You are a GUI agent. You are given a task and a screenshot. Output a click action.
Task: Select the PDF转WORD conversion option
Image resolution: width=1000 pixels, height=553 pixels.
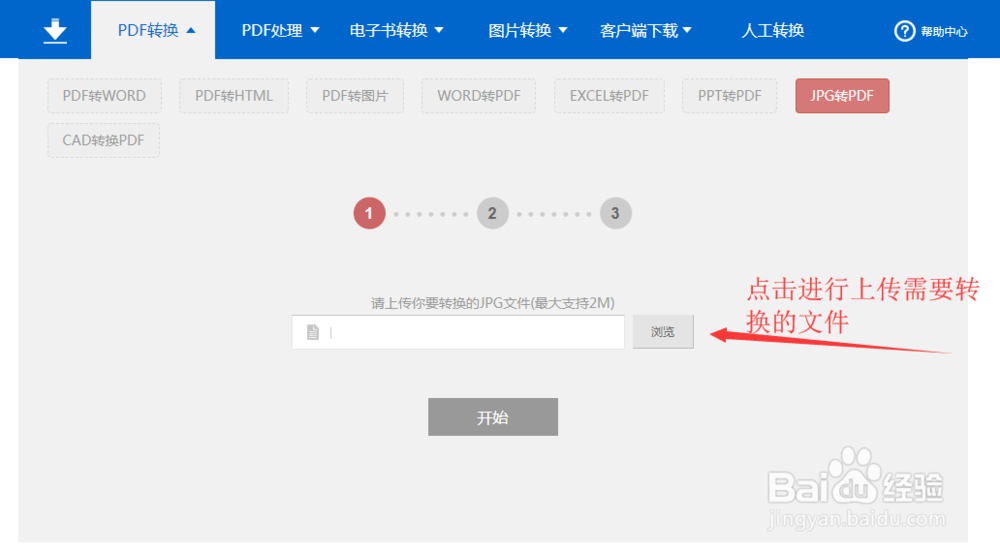tap(104, 96)
